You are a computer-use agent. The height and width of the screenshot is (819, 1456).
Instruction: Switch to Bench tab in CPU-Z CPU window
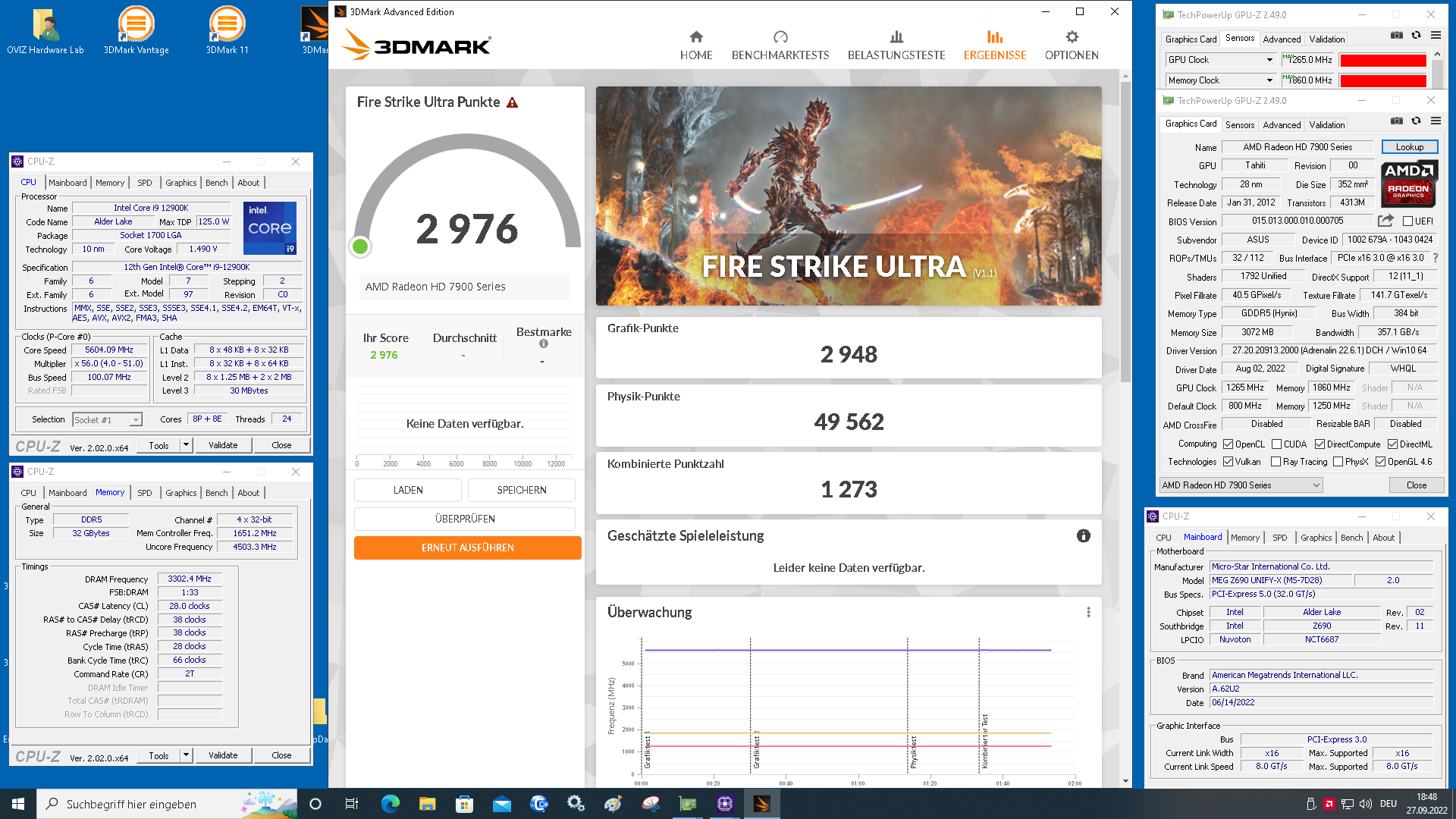pos(216,183)
